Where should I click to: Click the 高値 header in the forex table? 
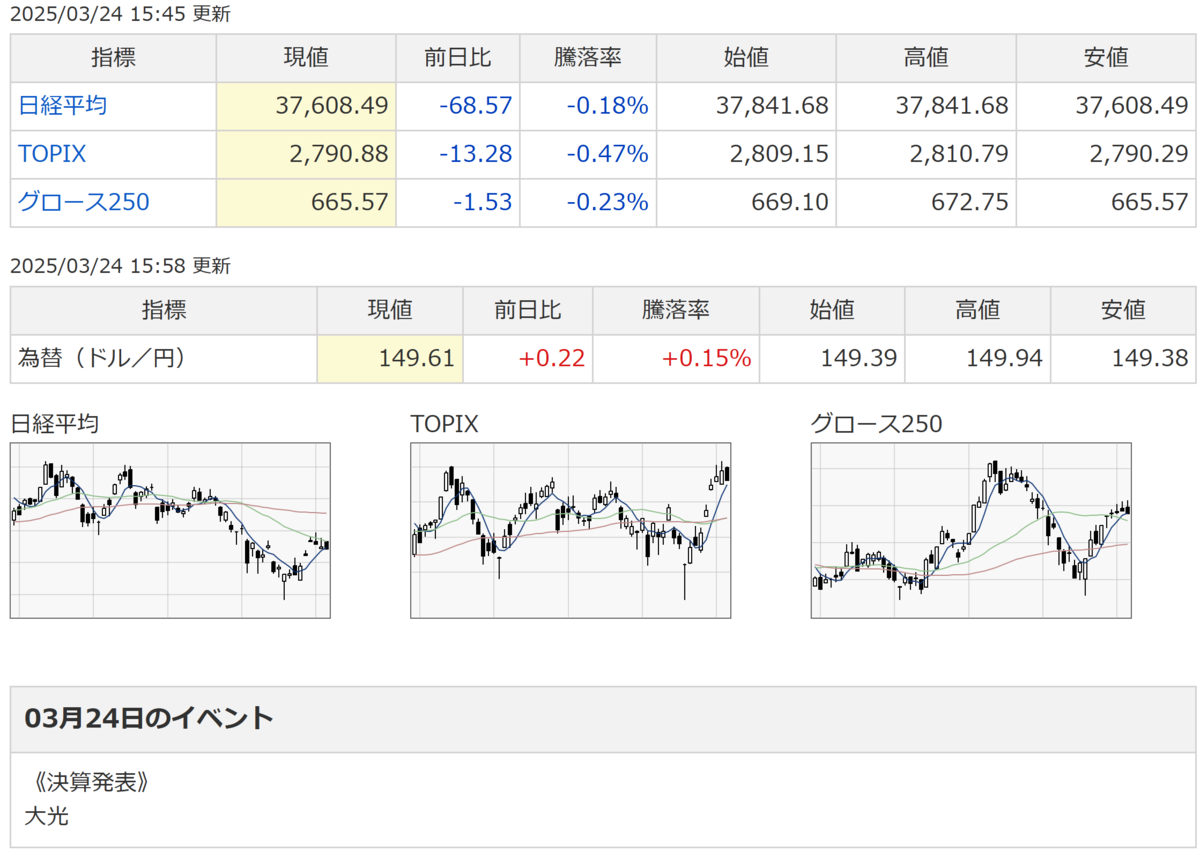(x=977, y=311)
